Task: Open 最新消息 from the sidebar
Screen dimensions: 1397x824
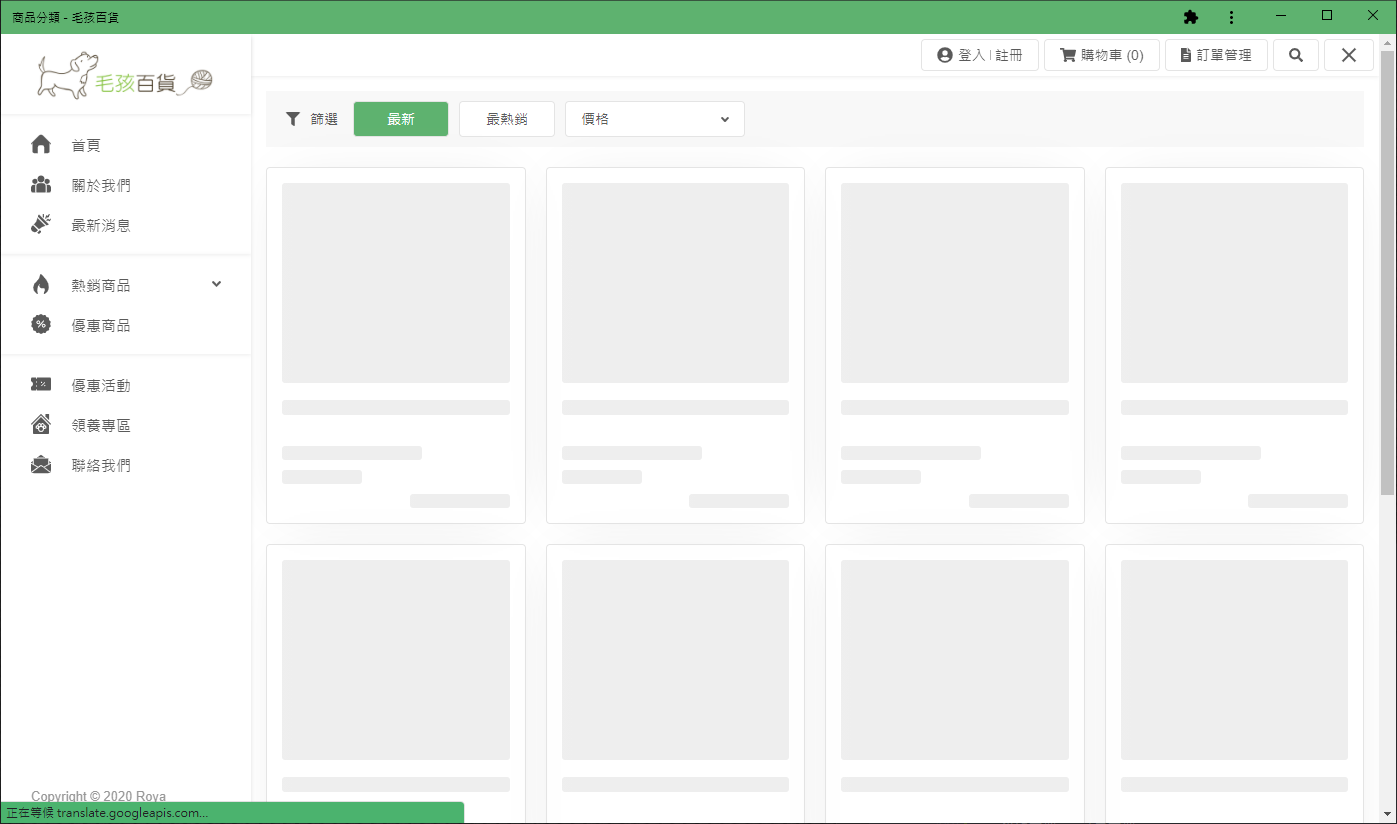Action: [x=101, y=225]
